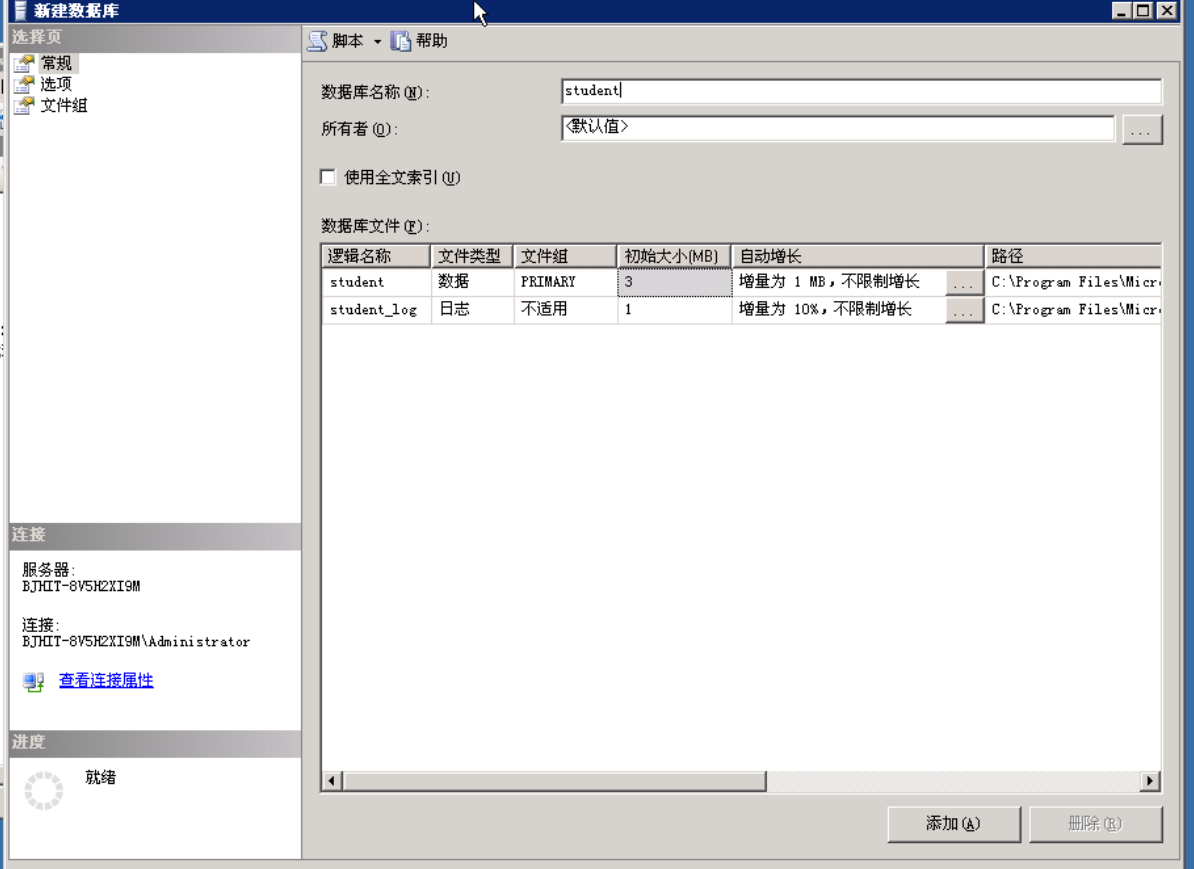Select the 日志 file type cell
This screenshot has width=1194, height=869.
pyautogui.click(x=472, y=309)
